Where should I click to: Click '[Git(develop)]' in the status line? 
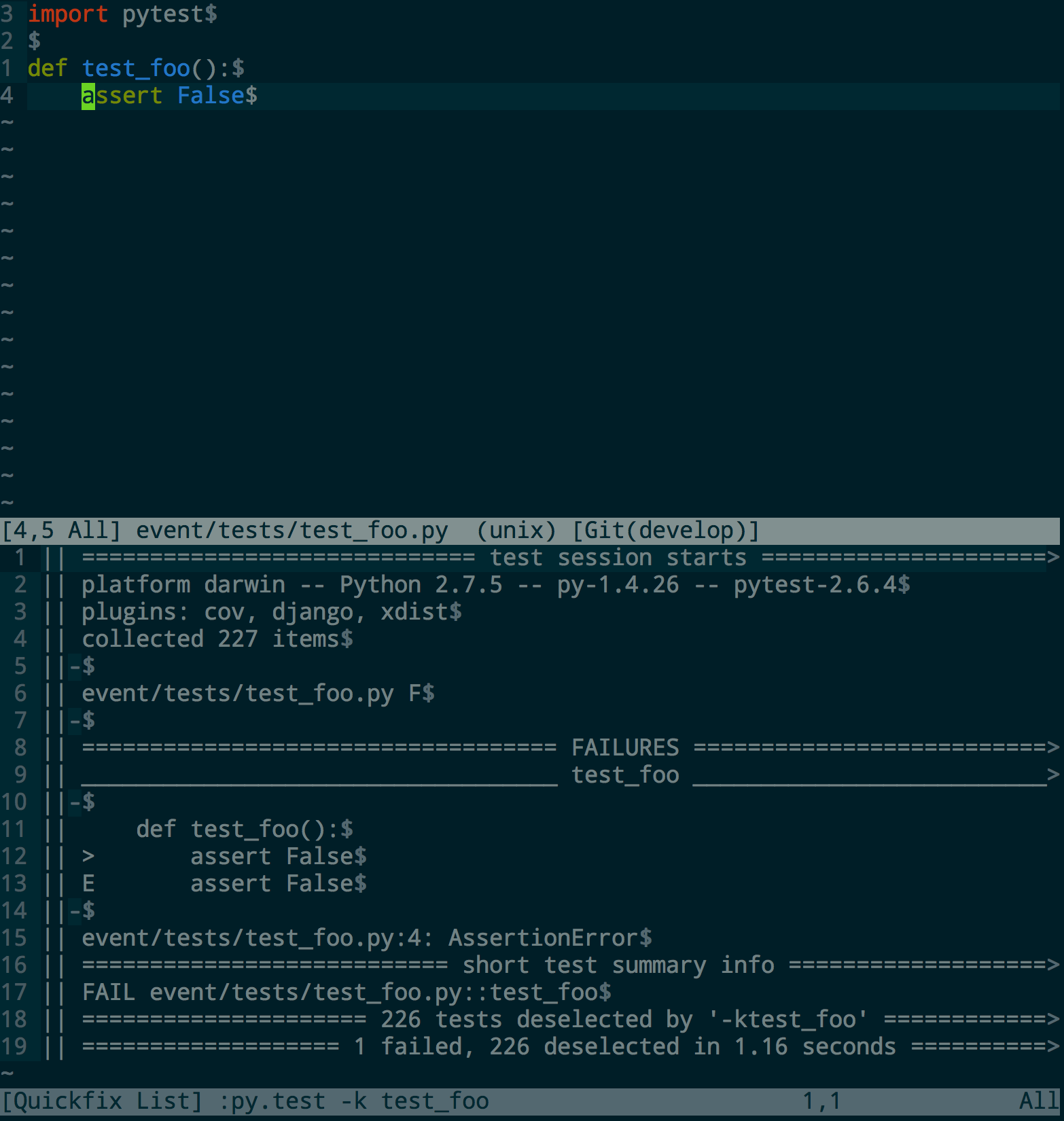click(x=666, y=531)
